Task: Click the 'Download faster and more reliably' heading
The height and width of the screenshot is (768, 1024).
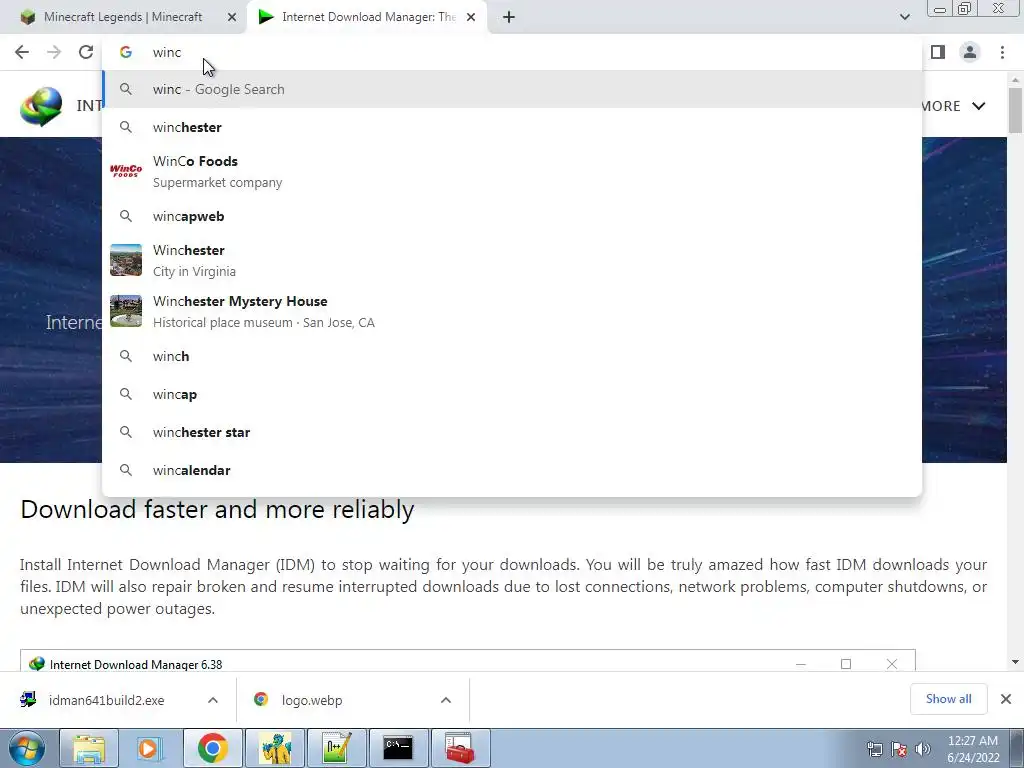Action: [217, 509]
